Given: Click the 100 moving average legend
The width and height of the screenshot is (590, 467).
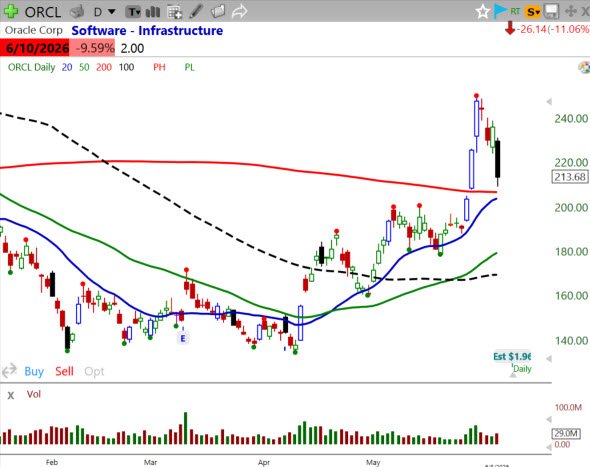Looking at the screenshot, I should tap(126, 67).
